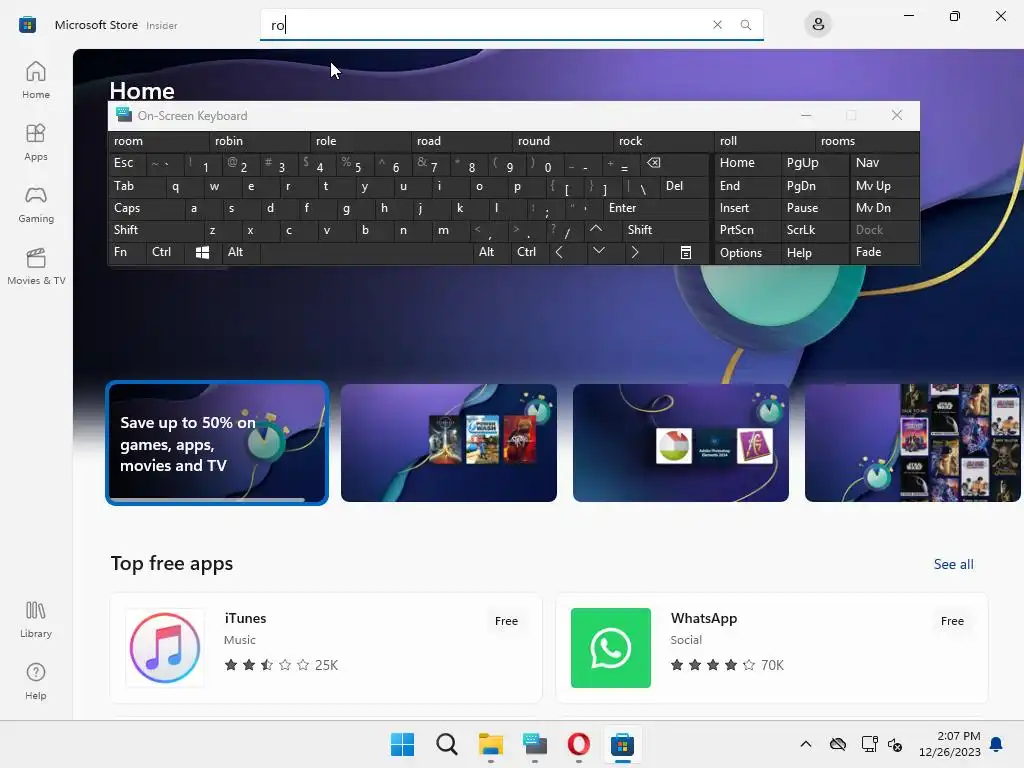Open Help in the Store sidebar

36,681
